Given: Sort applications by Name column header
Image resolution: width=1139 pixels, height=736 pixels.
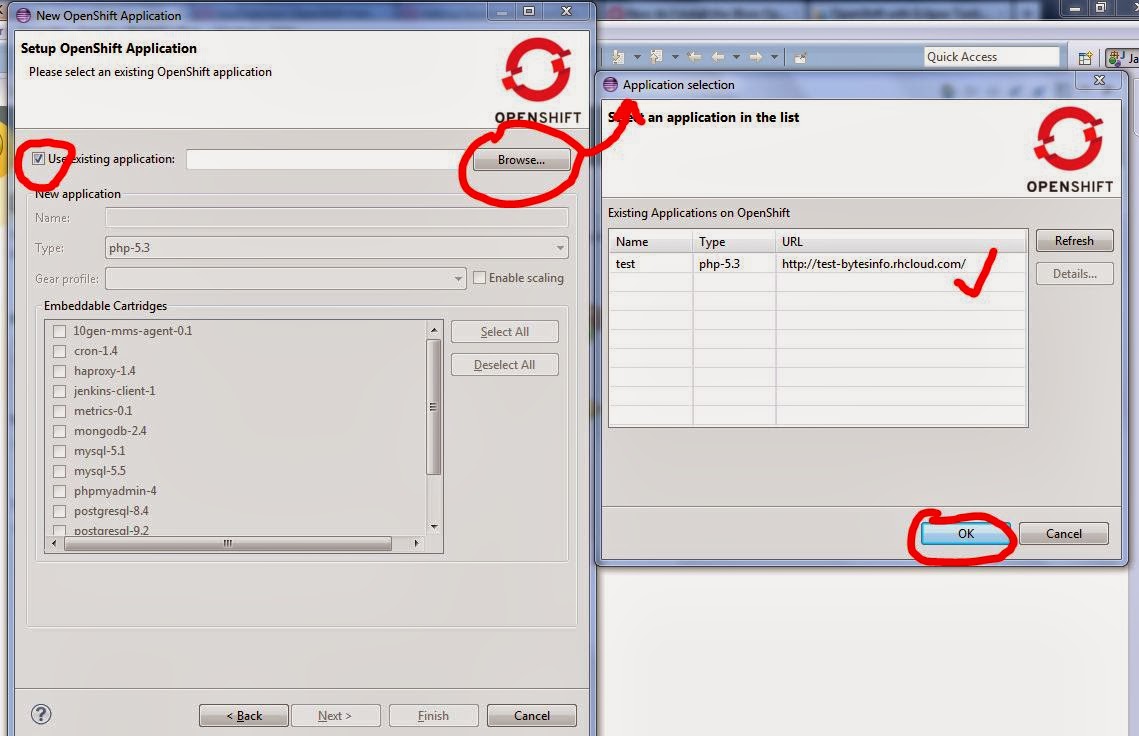Looking at the screenshot, I should 651,241.
